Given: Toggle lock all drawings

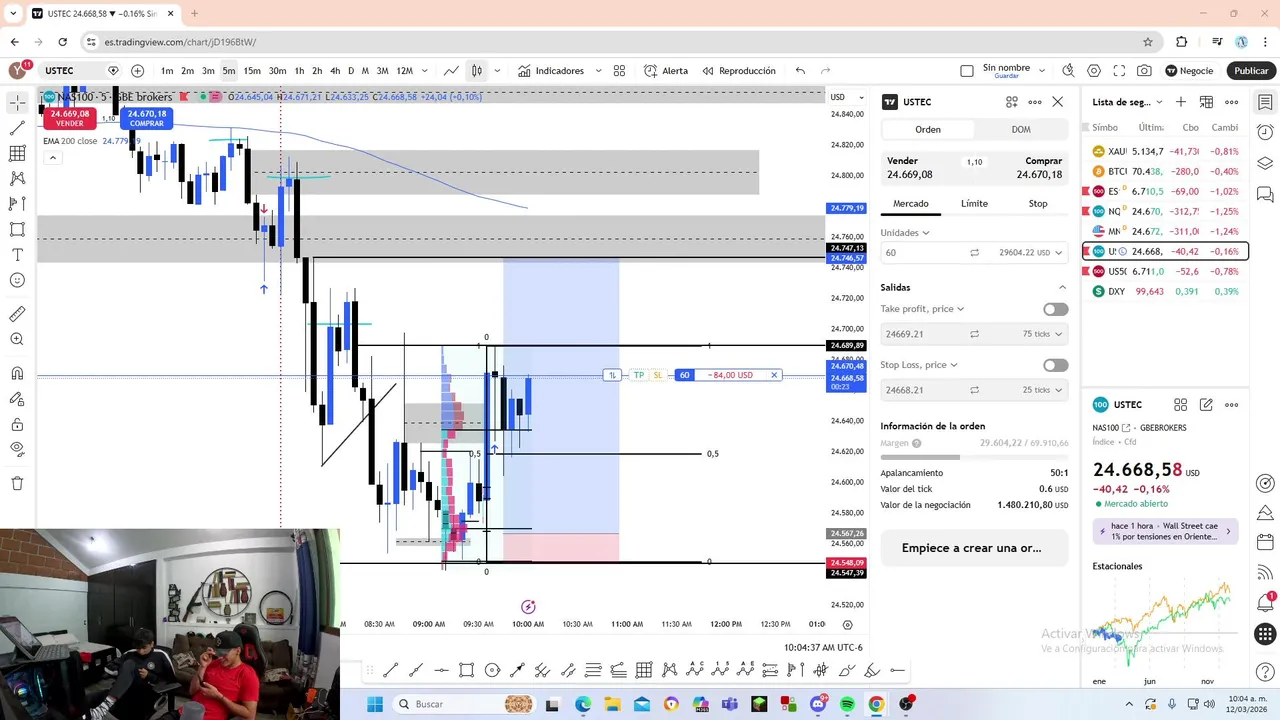Looking at the screenshot, I should pyautogui.click(x=17, y=424).
